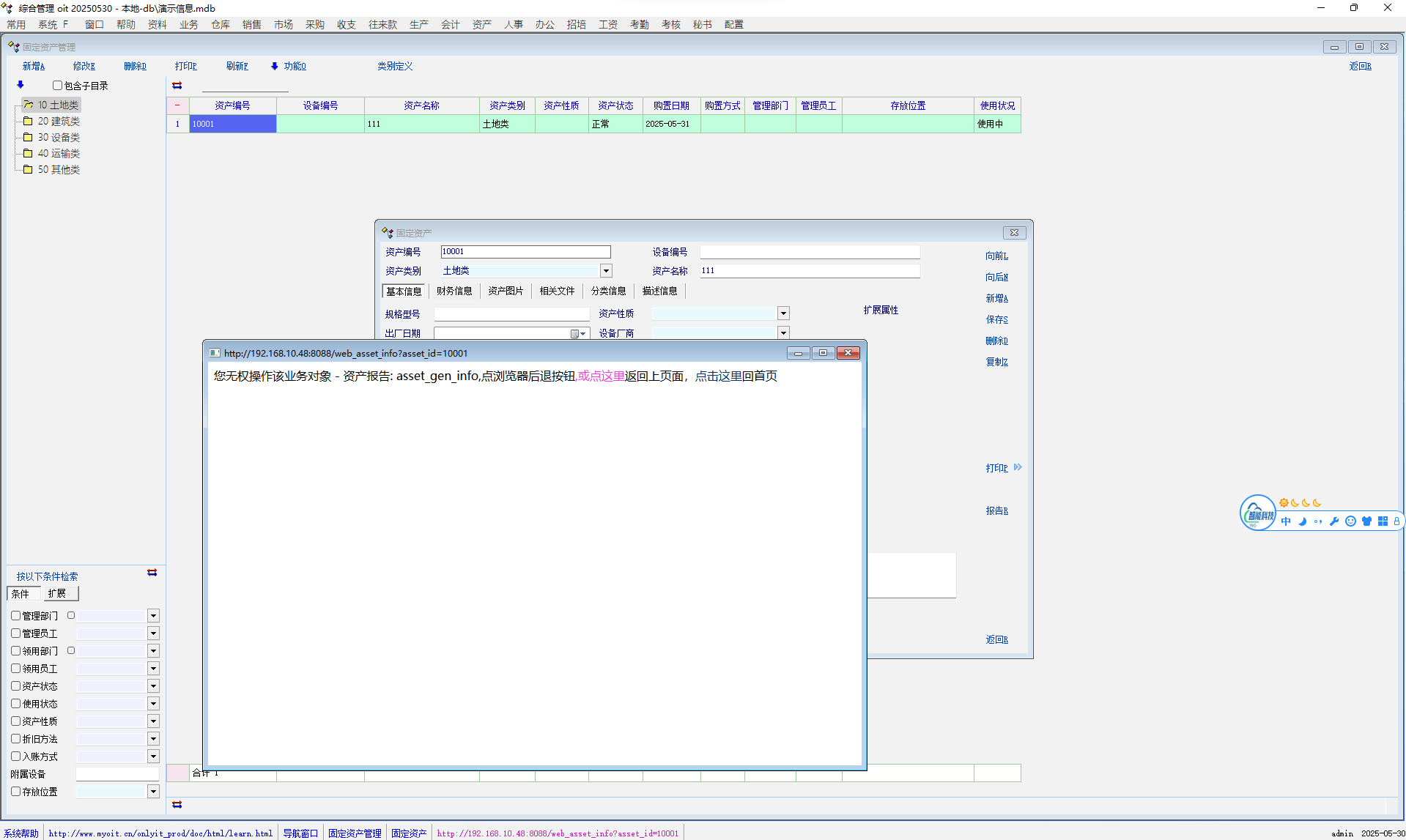Click the swap arrows icon beside 按以下条件检索

152,573
